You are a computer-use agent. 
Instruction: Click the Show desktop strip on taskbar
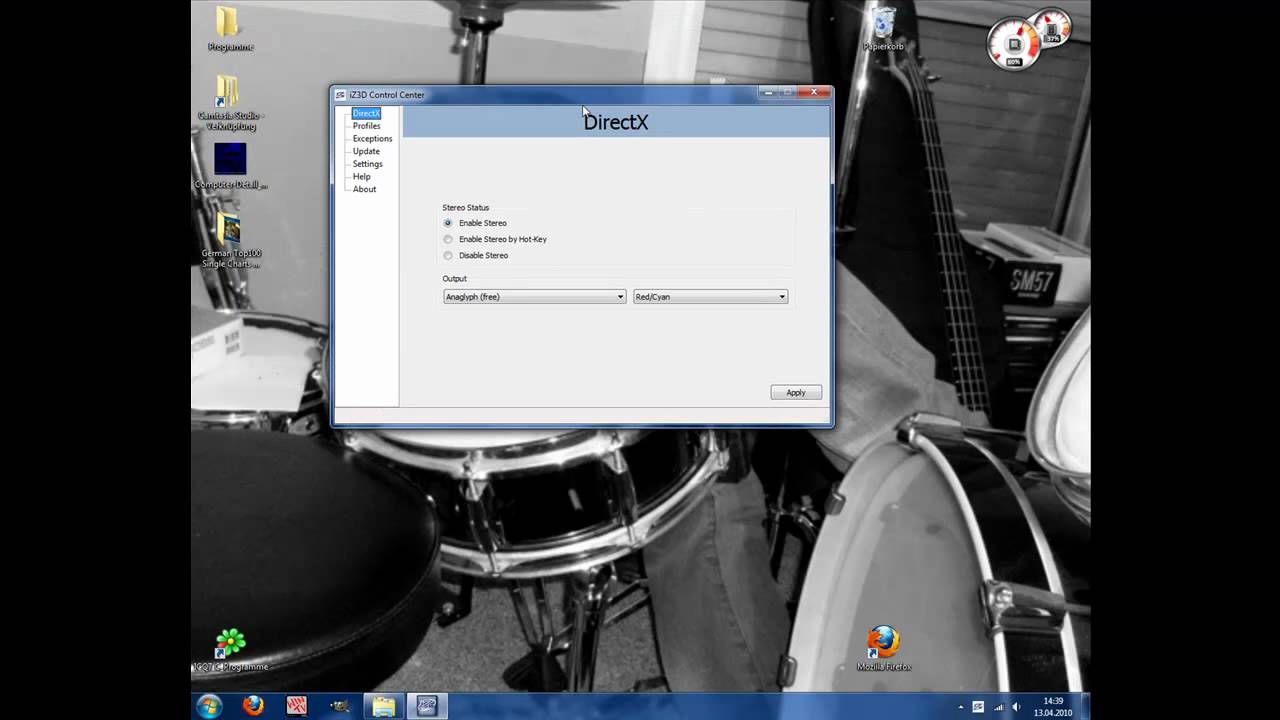(x=1084, y=707)
